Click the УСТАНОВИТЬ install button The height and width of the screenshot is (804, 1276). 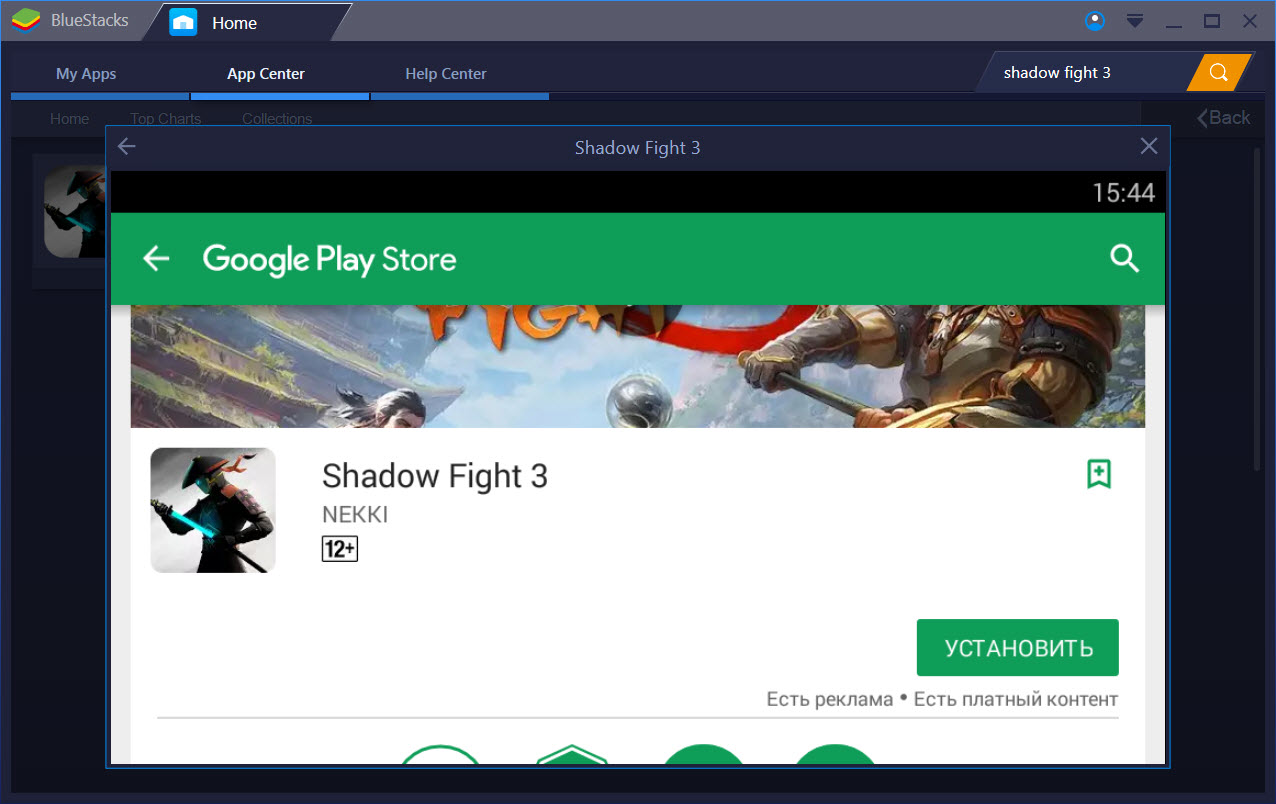coord(1018,648)
